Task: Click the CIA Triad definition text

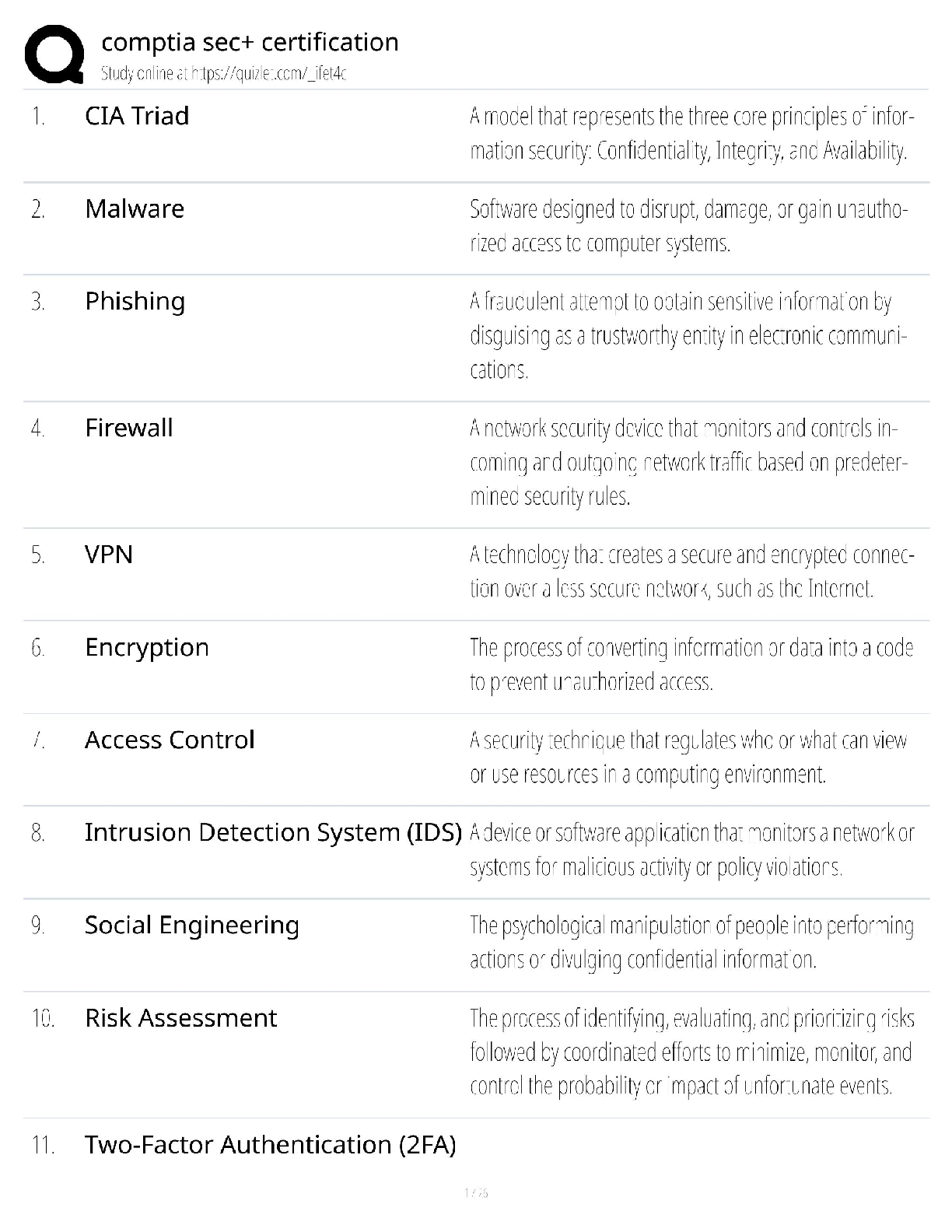Action: (691, 133)
